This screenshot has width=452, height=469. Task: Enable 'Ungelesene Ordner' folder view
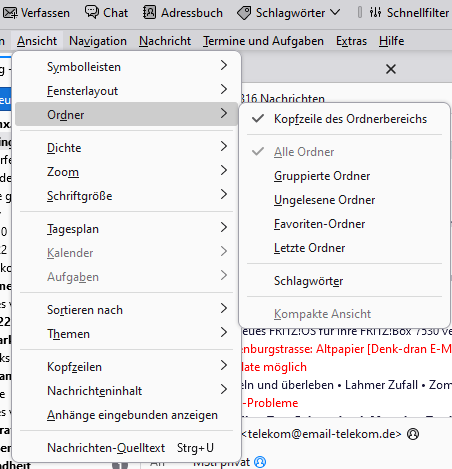pyautogui.click(x=345, y=200)
